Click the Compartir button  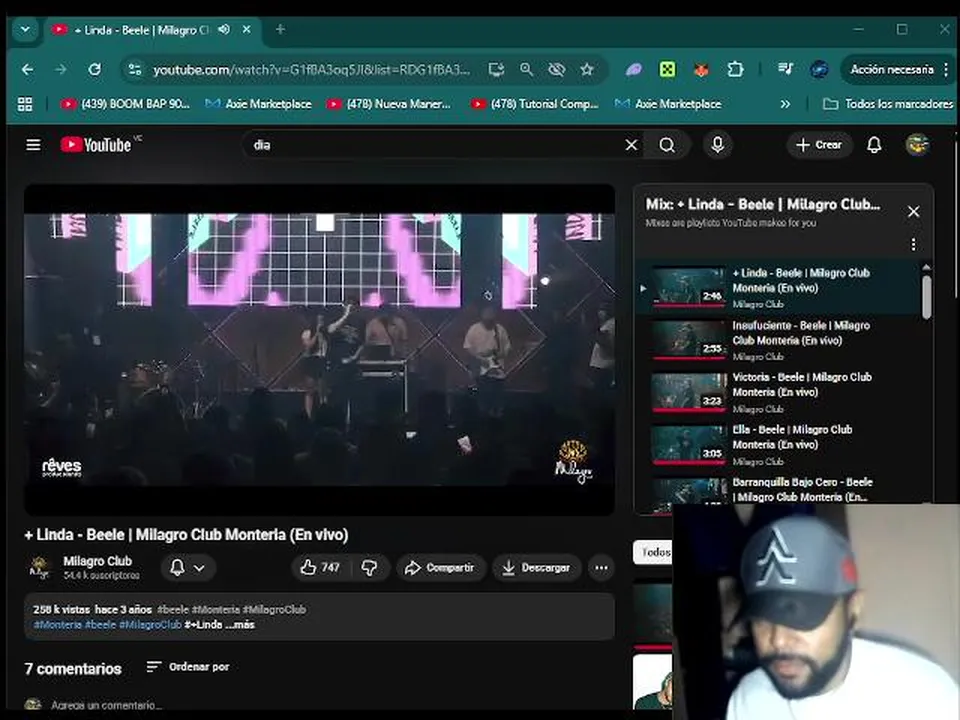pyautogui.click(x=440, y=568)
